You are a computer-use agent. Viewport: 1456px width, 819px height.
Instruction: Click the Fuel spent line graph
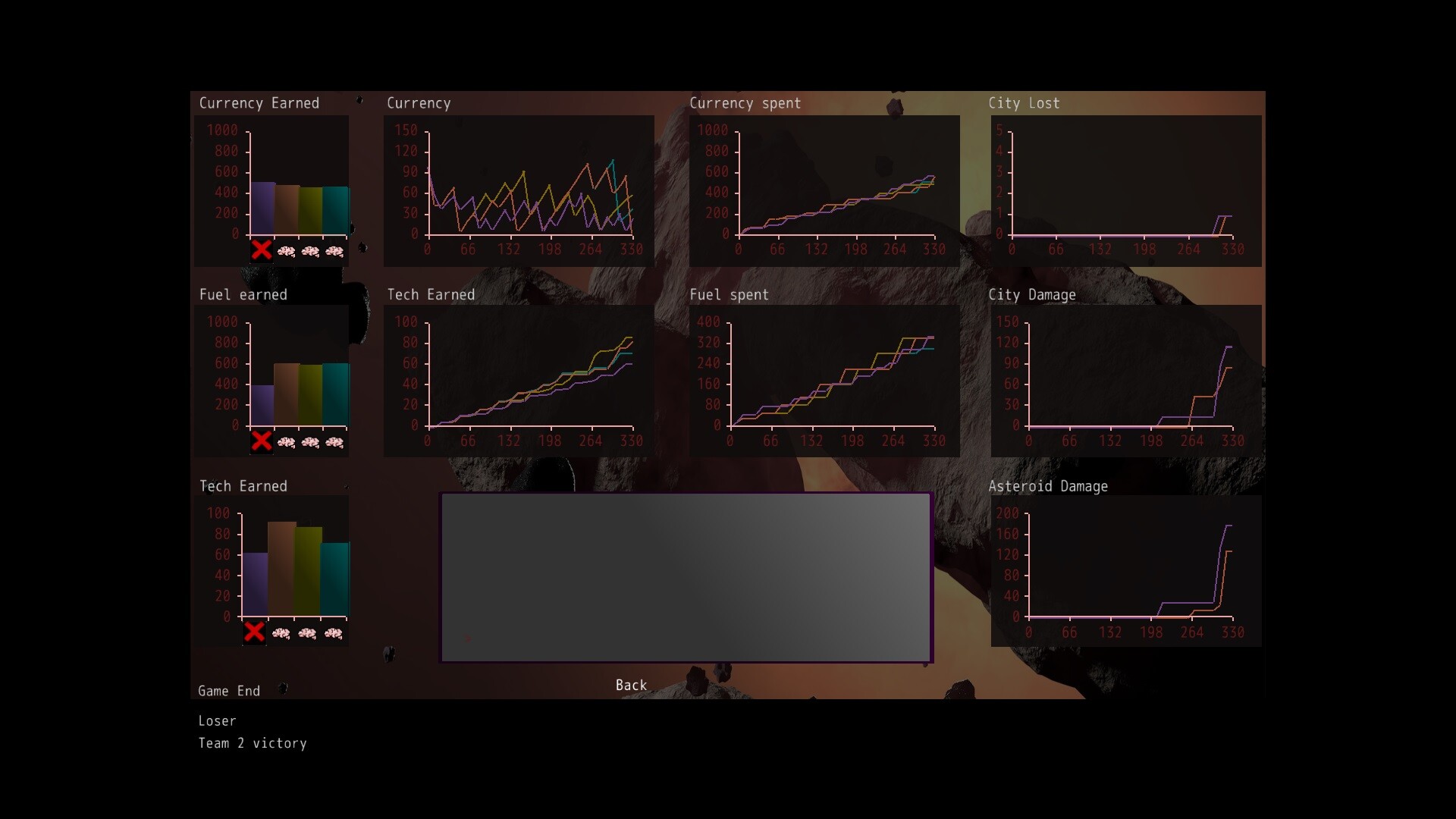[x=832, y=379]
